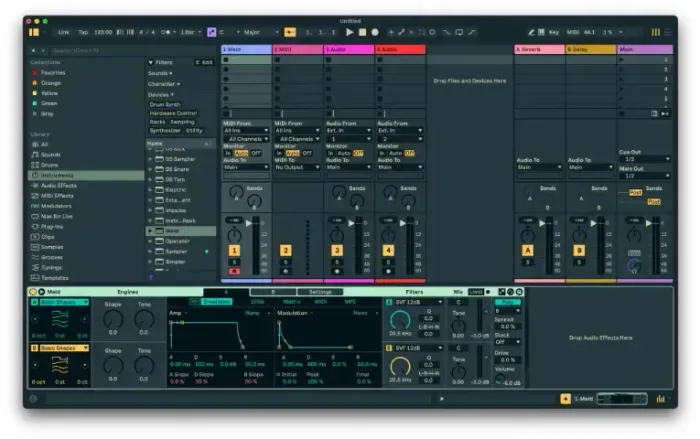This screenshot has width=700, height=439.
Task: Click the tempo 120.00 field
Action: pyautogui.click(x=103, y=32)
